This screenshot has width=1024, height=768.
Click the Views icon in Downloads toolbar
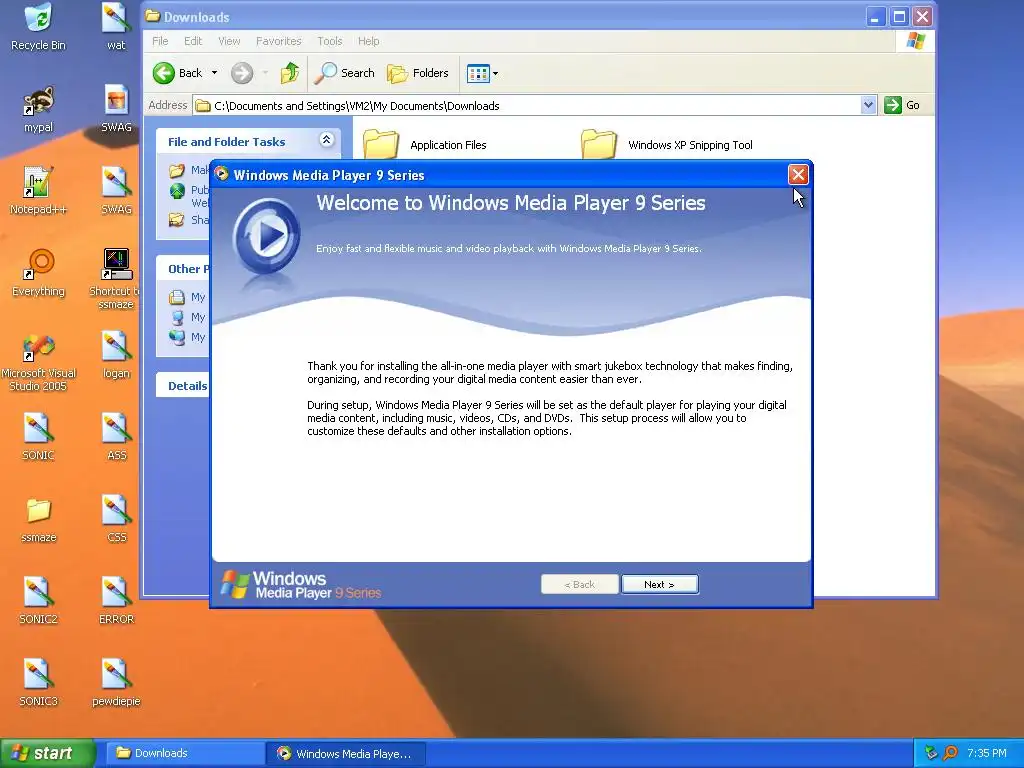pos(478,74)
